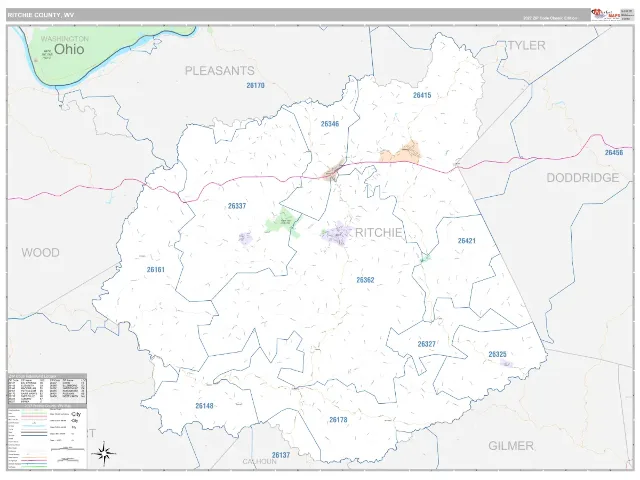Image resolution: width=640 pixels, height=480 pixels.
Task: Select ZIP code label 26170
Action: (x=256, y=85)
